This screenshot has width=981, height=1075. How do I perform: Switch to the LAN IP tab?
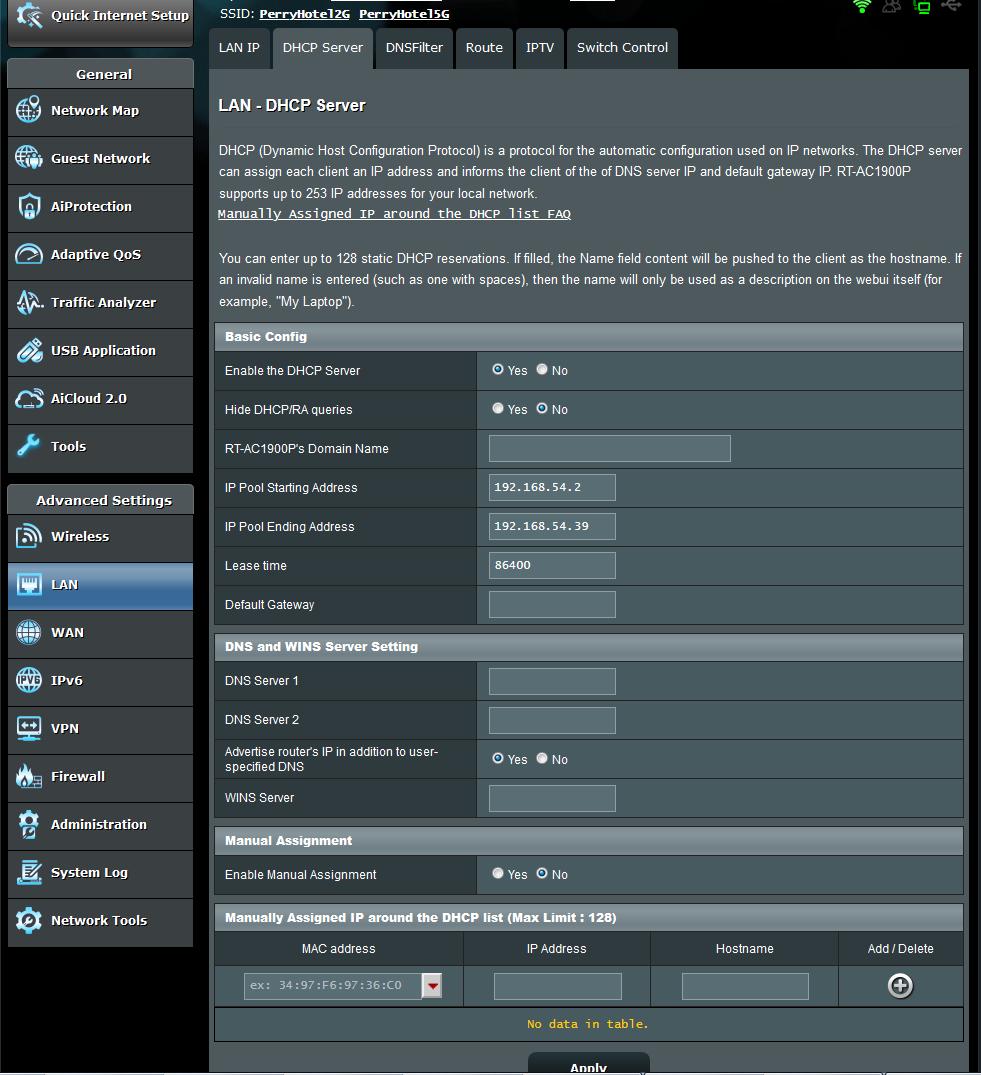point(239,48)
